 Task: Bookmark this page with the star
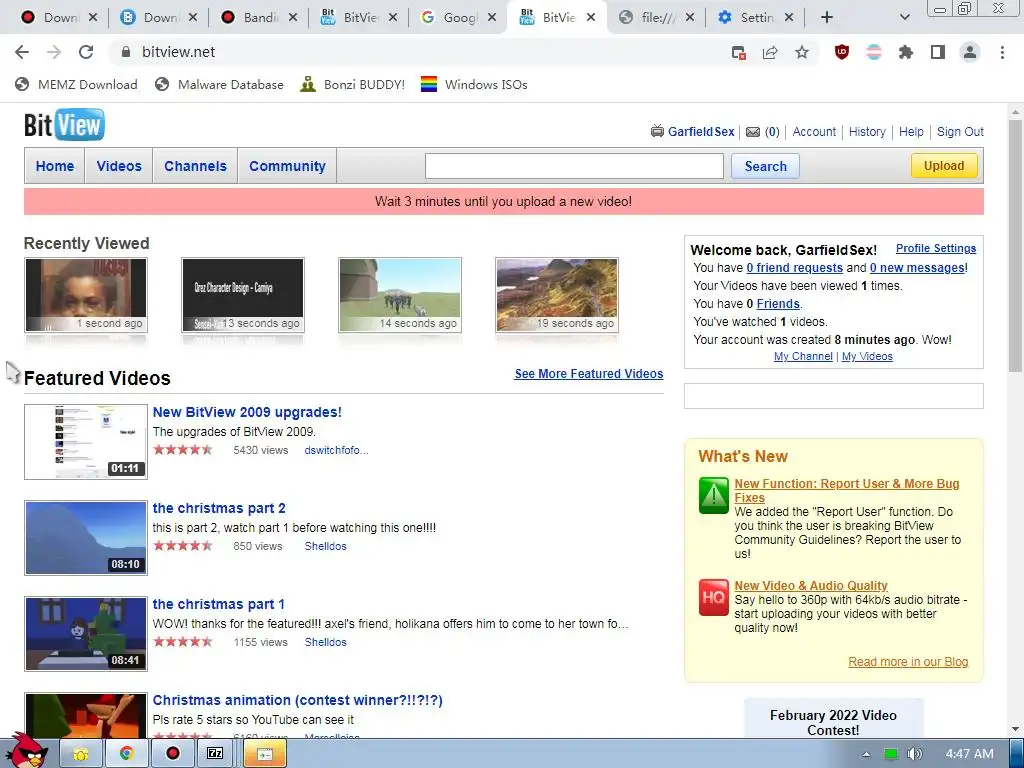[802, 52]
